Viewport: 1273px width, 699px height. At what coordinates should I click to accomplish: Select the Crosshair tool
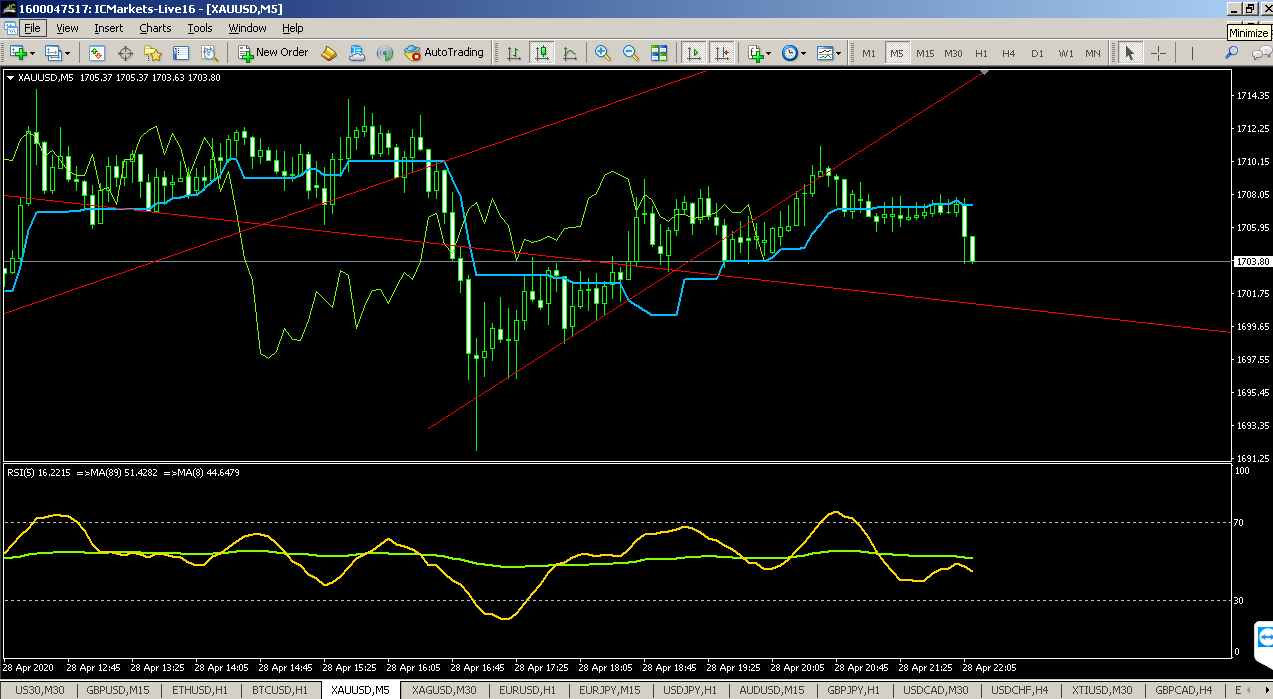(1159, 53)
